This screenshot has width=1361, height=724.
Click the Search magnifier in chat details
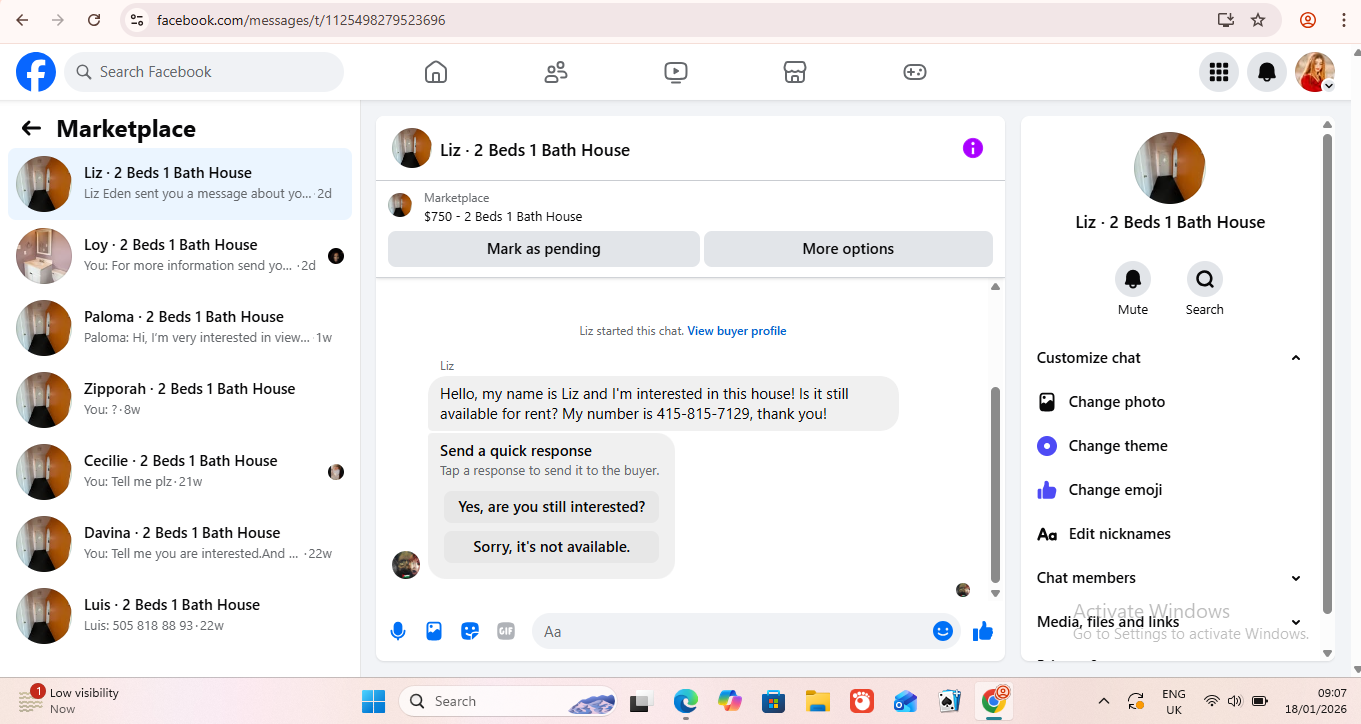coord(1205,279)
